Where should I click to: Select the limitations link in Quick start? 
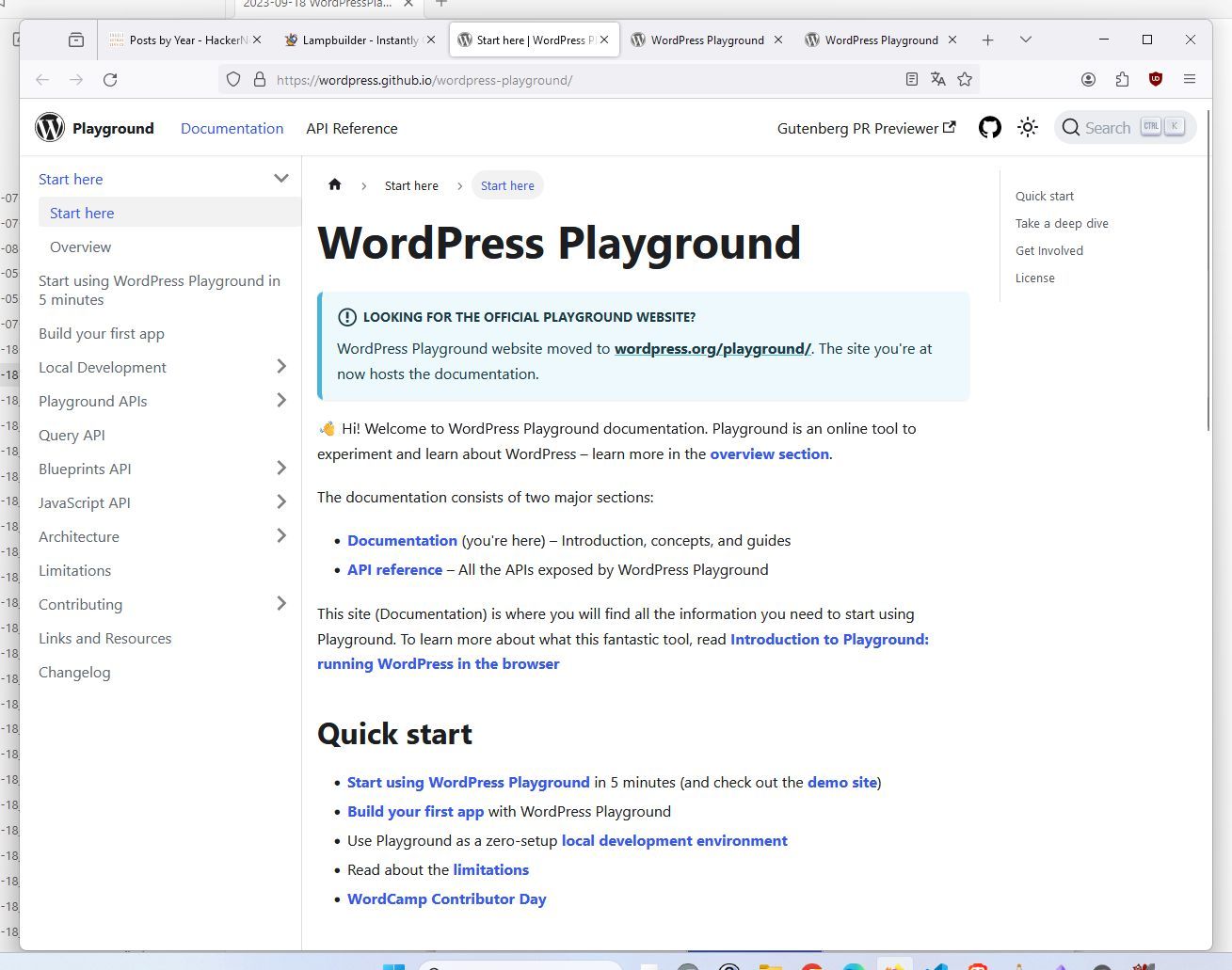pos(491,869)
